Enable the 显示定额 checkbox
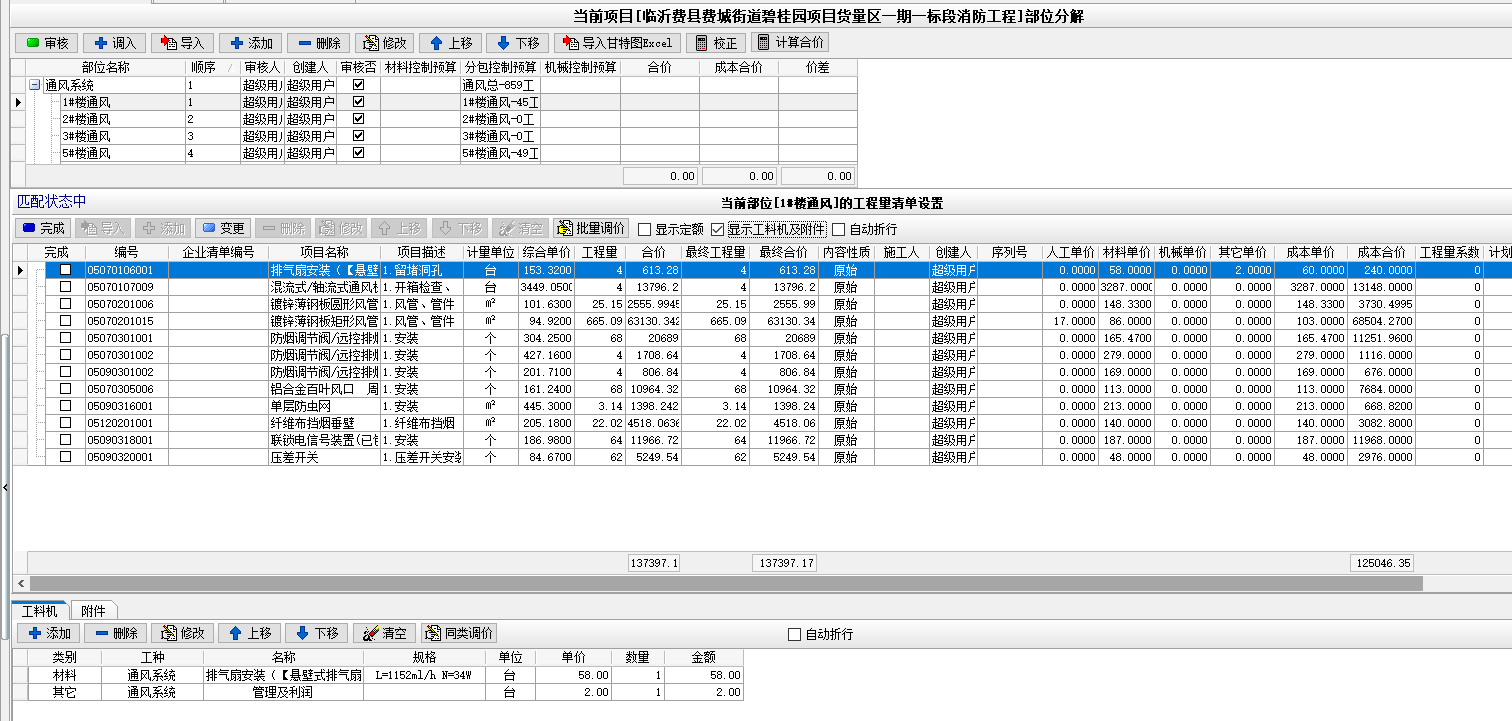The image size is (1512, 721). click(x=645, y=229)
